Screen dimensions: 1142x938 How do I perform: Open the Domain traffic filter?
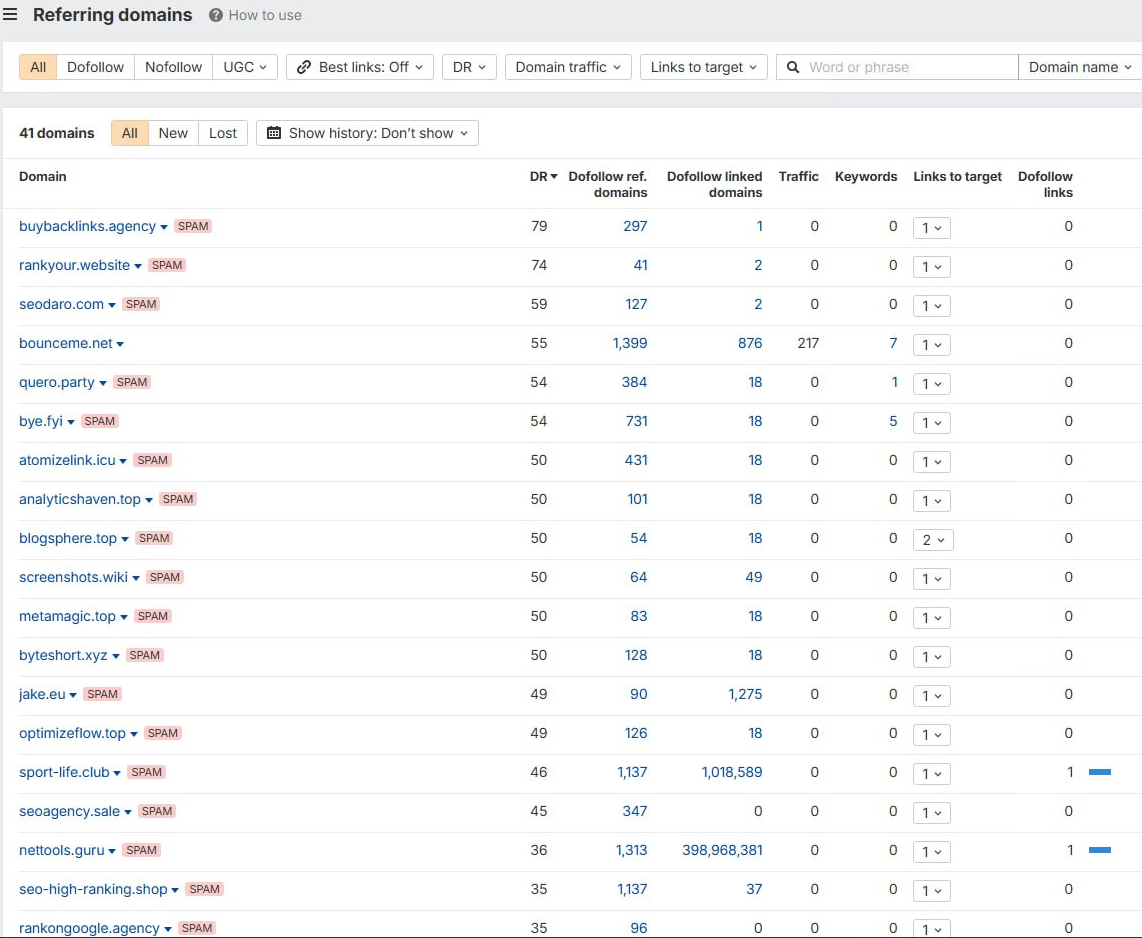[x=568, y=67]
